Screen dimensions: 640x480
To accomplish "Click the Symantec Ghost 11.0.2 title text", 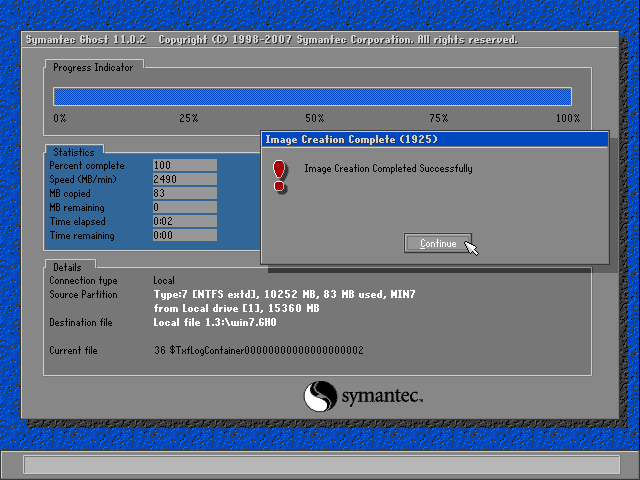I will pos(85,40).
